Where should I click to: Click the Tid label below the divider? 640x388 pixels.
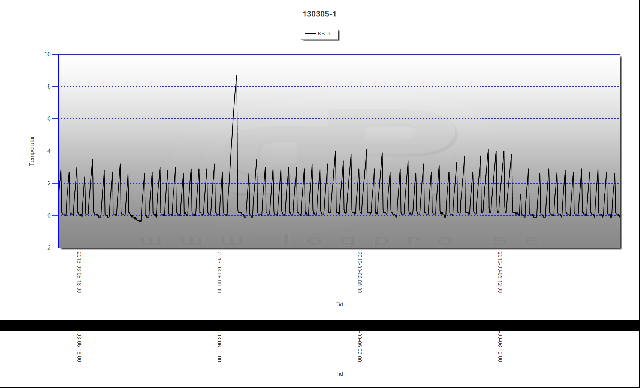click(x=340, y=374)
